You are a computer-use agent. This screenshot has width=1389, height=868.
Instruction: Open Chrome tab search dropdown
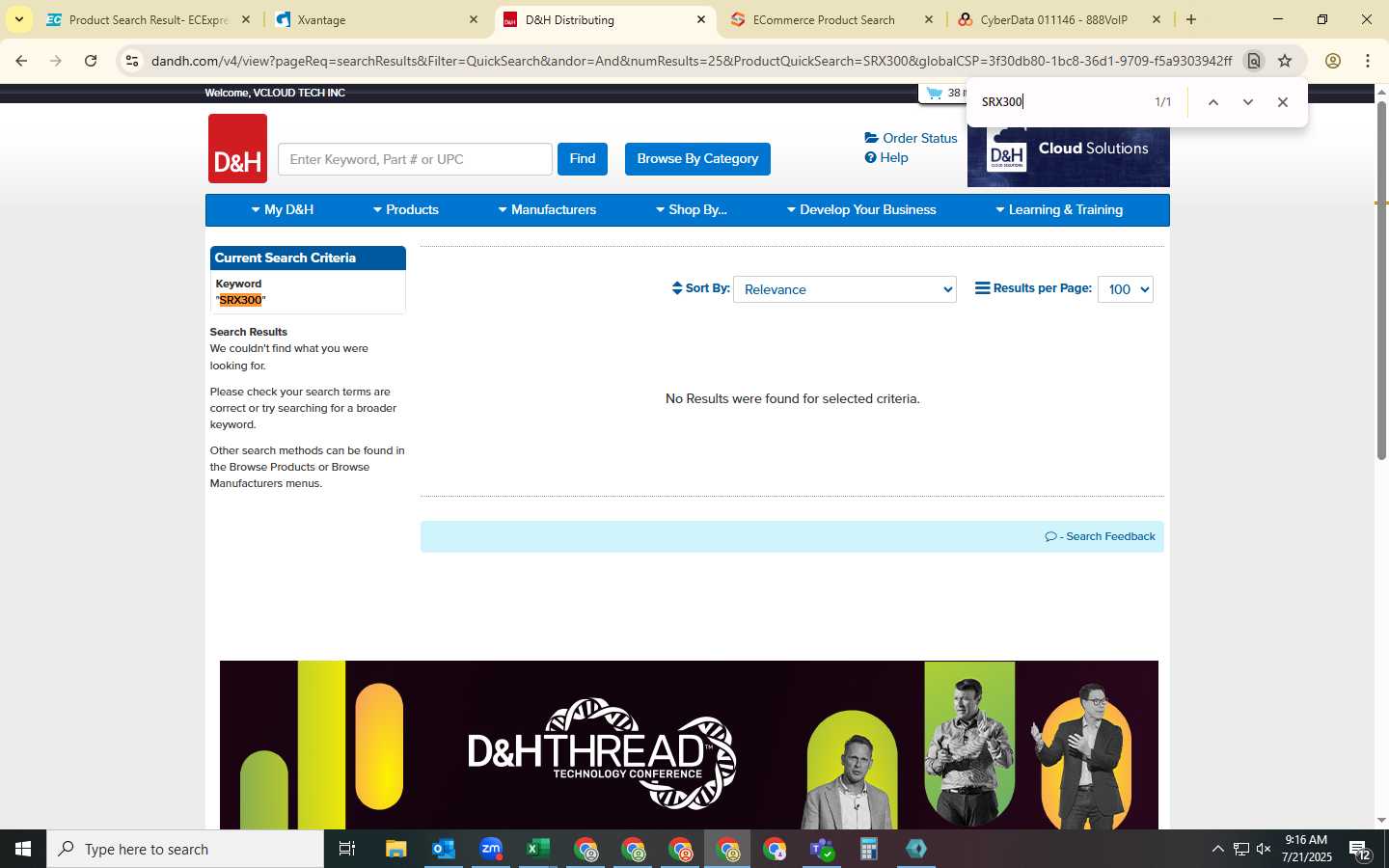click(18, 19)
